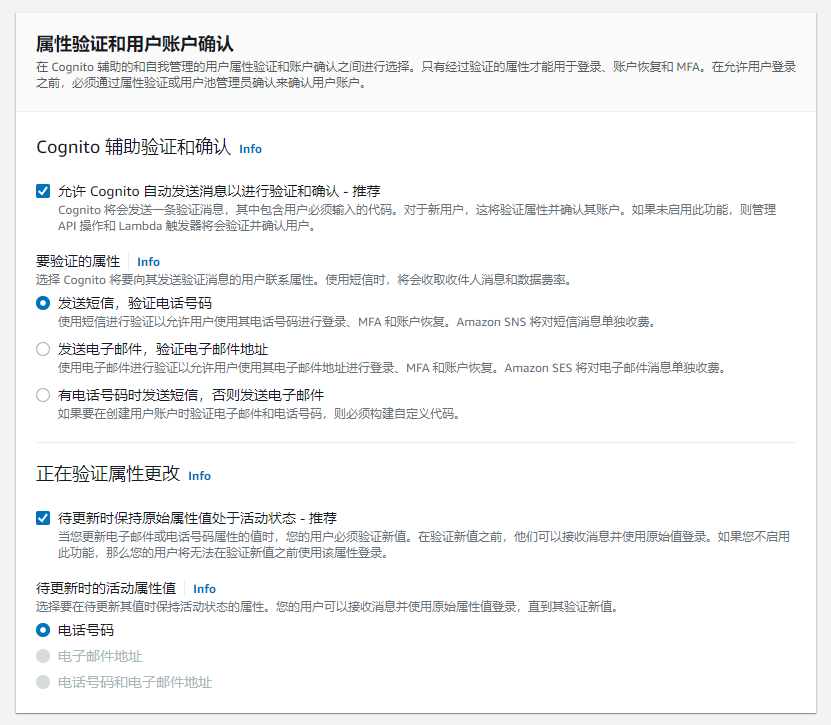Click description mentioning Amazon SES 电子邮件收费

click(x=392, y=368)
